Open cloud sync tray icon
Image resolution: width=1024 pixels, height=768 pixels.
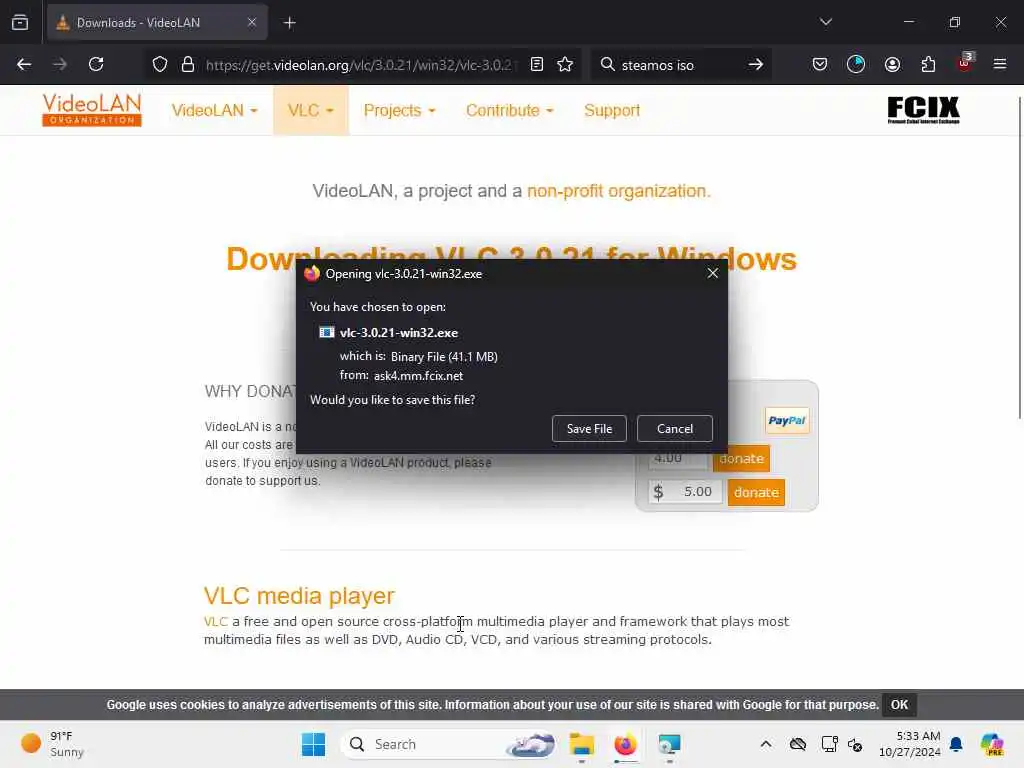tap(797, 744)
